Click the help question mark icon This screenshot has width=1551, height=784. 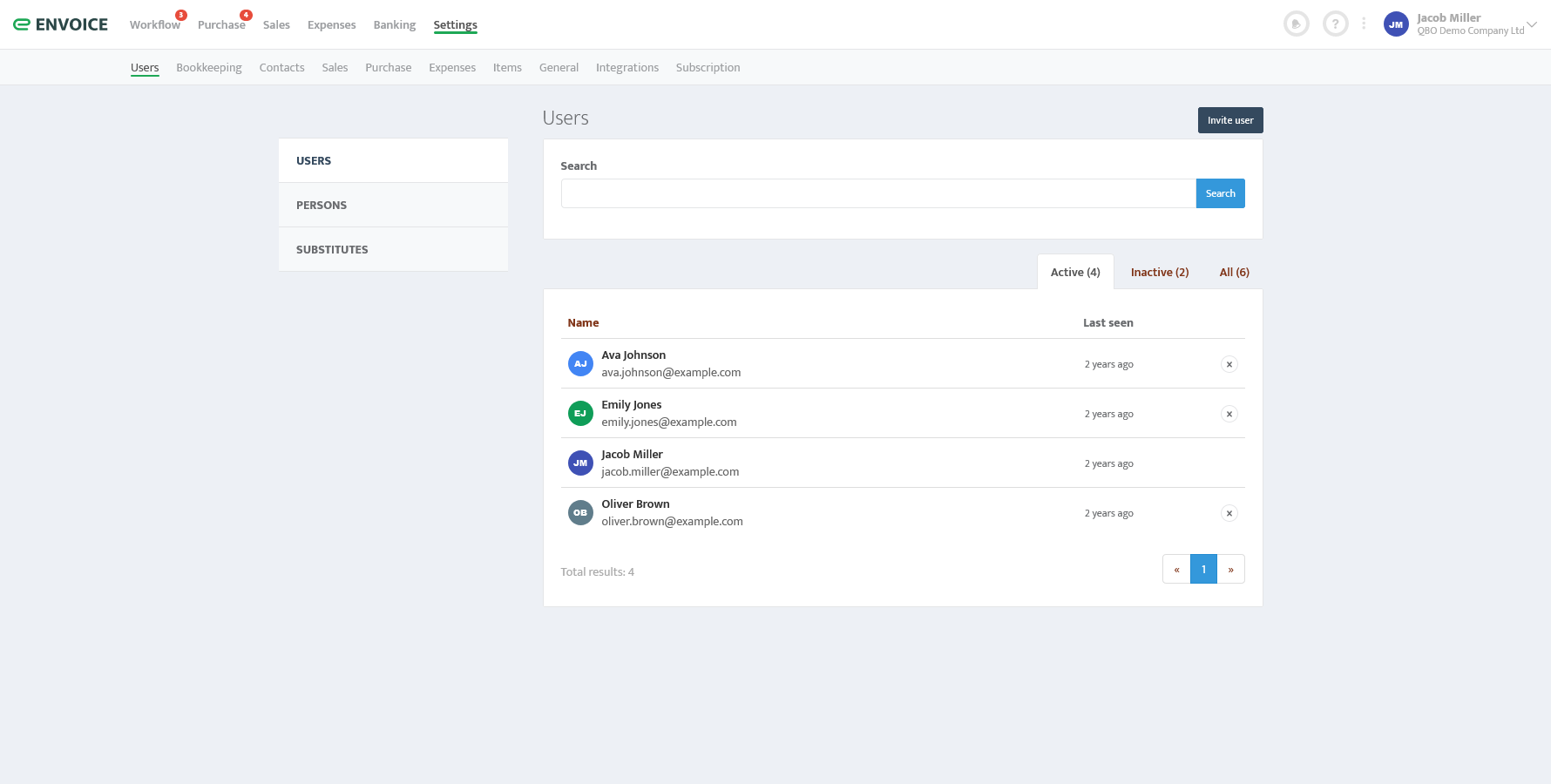tap(1335, 24)
